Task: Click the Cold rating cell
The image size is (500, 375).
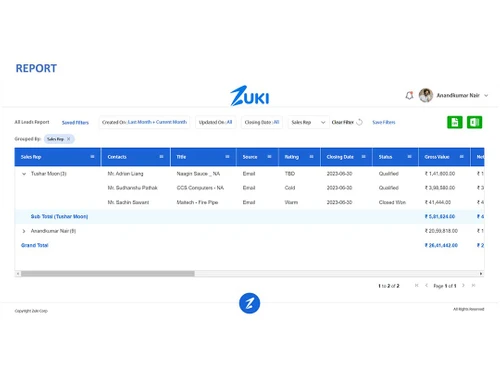Action: 290,188
